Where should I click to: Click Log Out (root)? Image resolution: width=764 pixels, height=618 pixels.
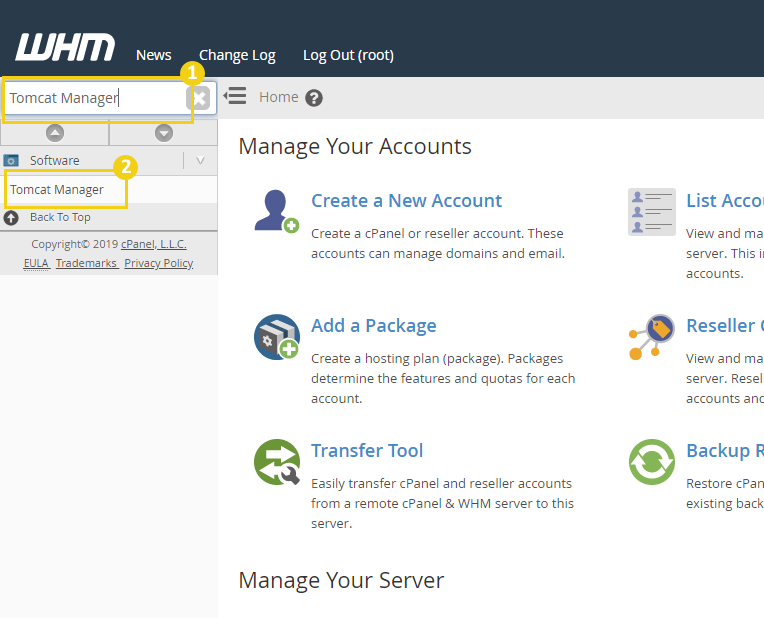click(348, 56)
